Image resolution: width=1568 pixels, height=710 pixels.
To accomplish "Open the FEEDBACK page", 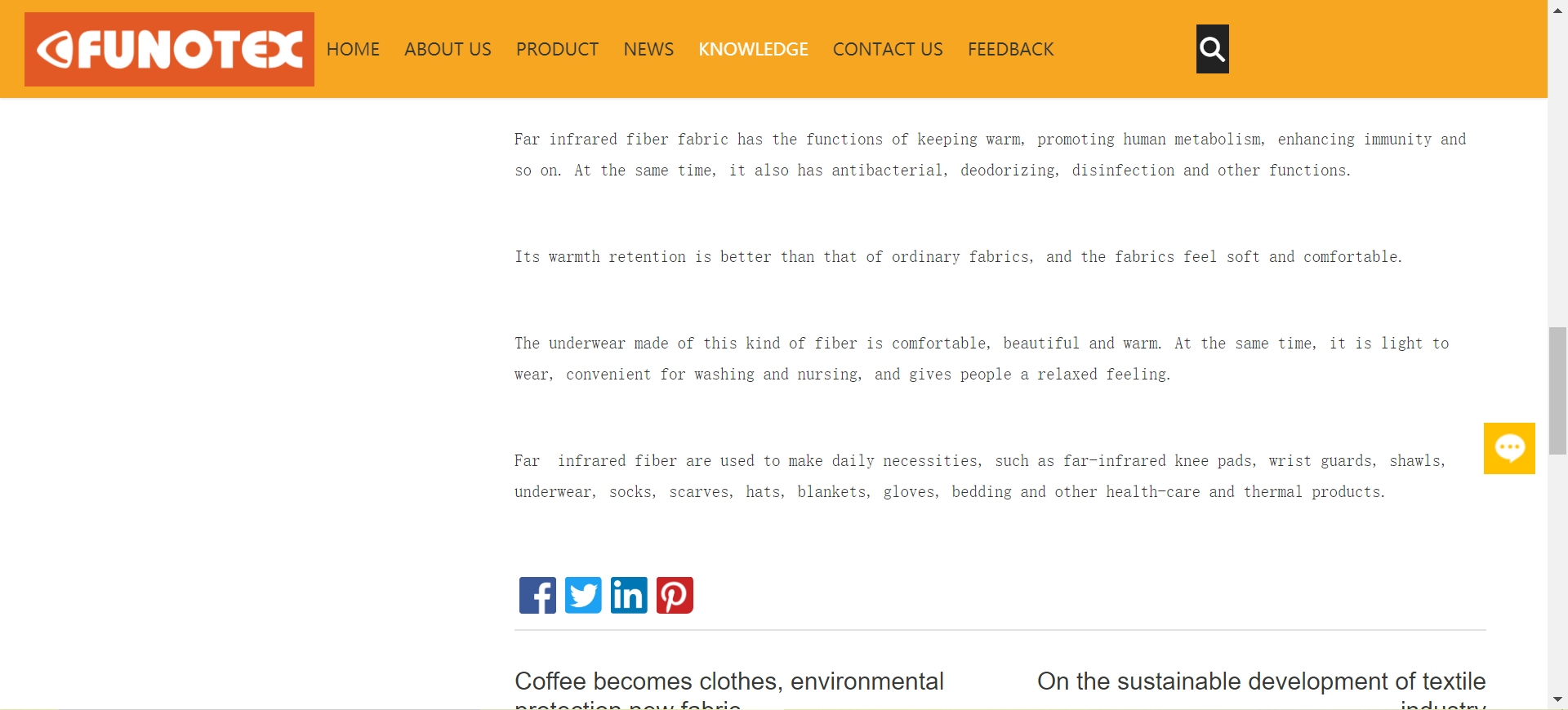I will 1011,49.
